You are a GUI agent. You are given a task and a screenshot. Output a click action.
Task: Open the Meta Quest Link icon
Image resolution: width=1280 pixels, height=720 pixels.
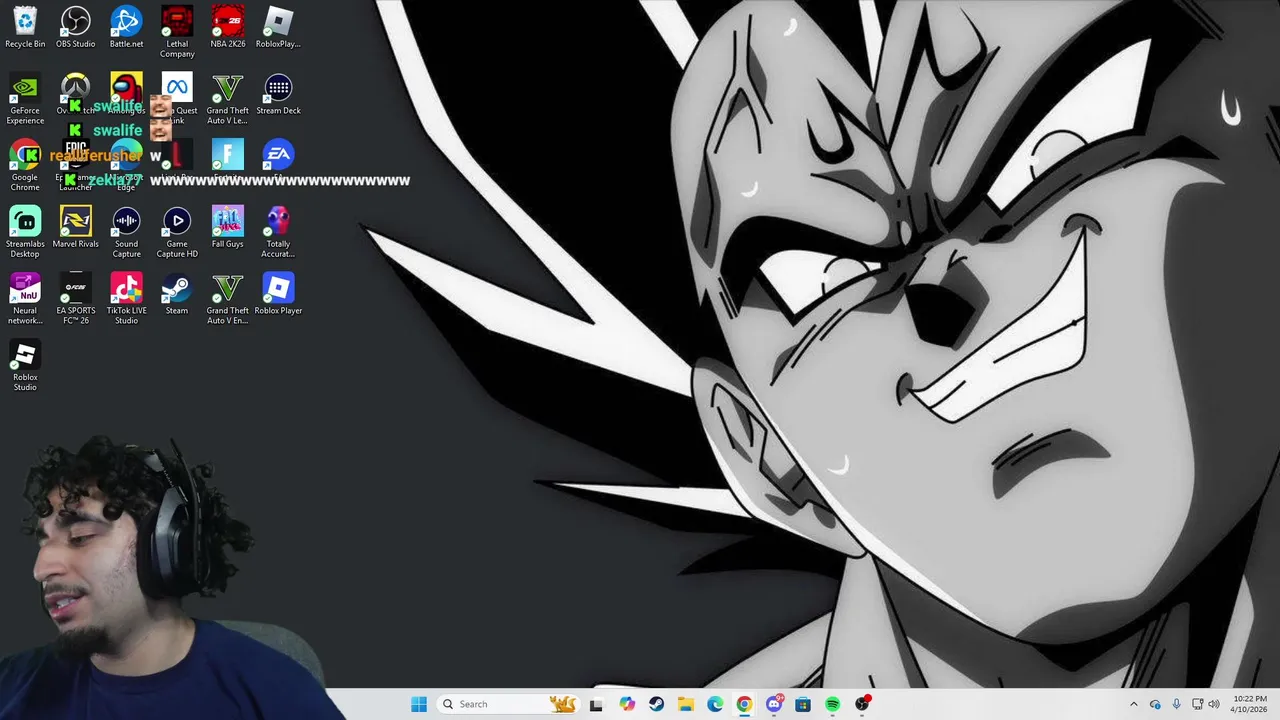tap(177, 99)
